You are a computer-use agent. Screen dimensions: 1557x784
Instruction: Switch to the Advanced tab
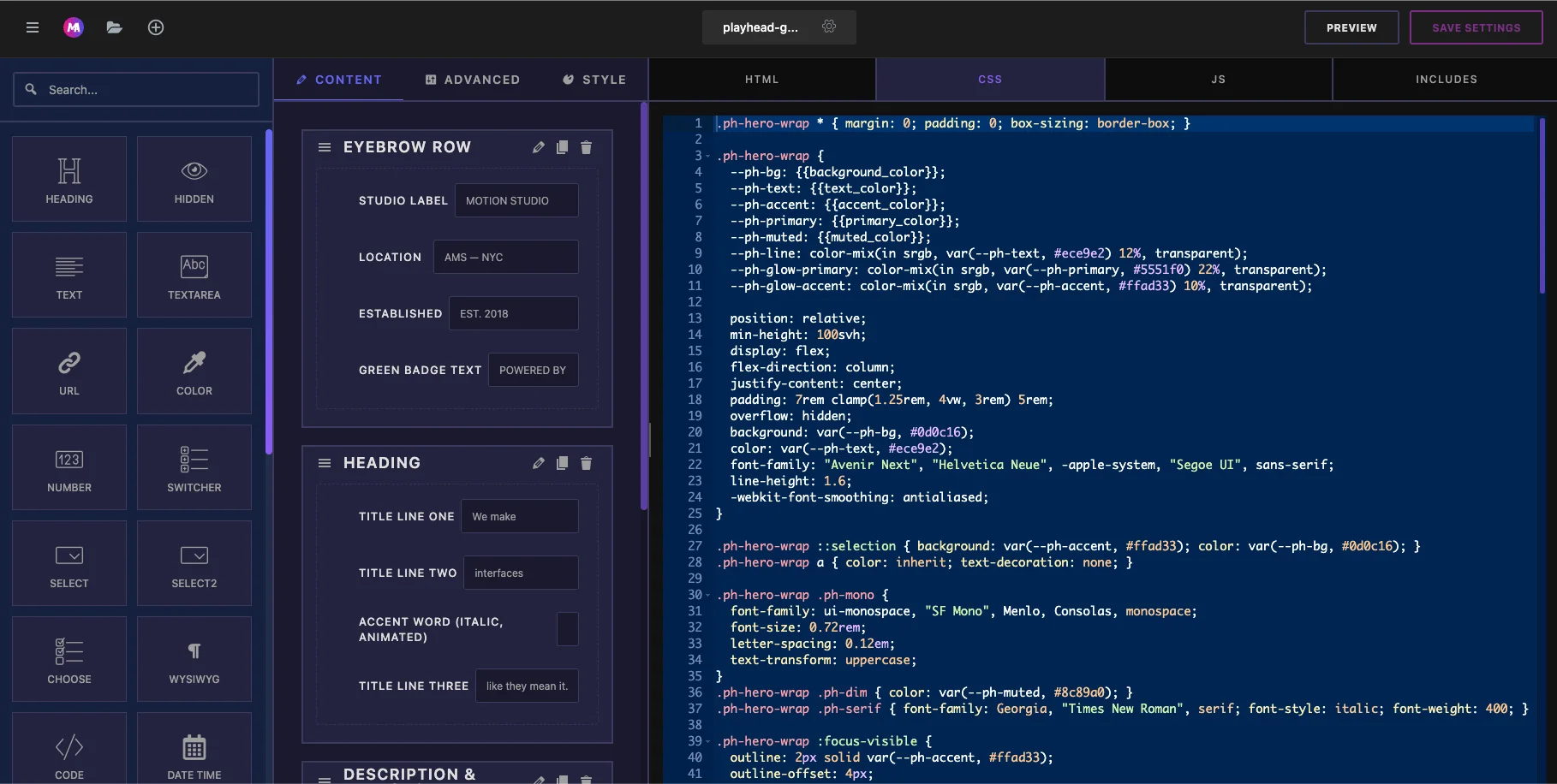[x=473, y=80]
